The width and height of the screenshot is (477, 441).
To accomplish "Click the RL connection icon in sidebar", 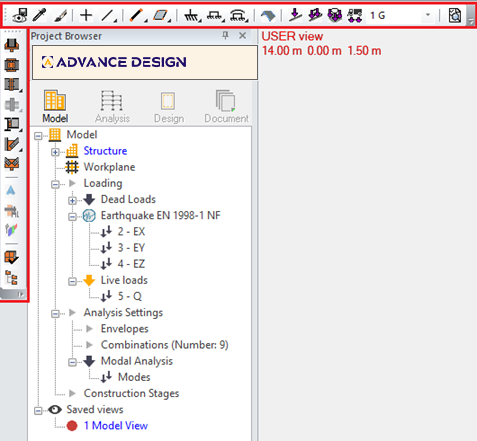I will tap(12, 211).
